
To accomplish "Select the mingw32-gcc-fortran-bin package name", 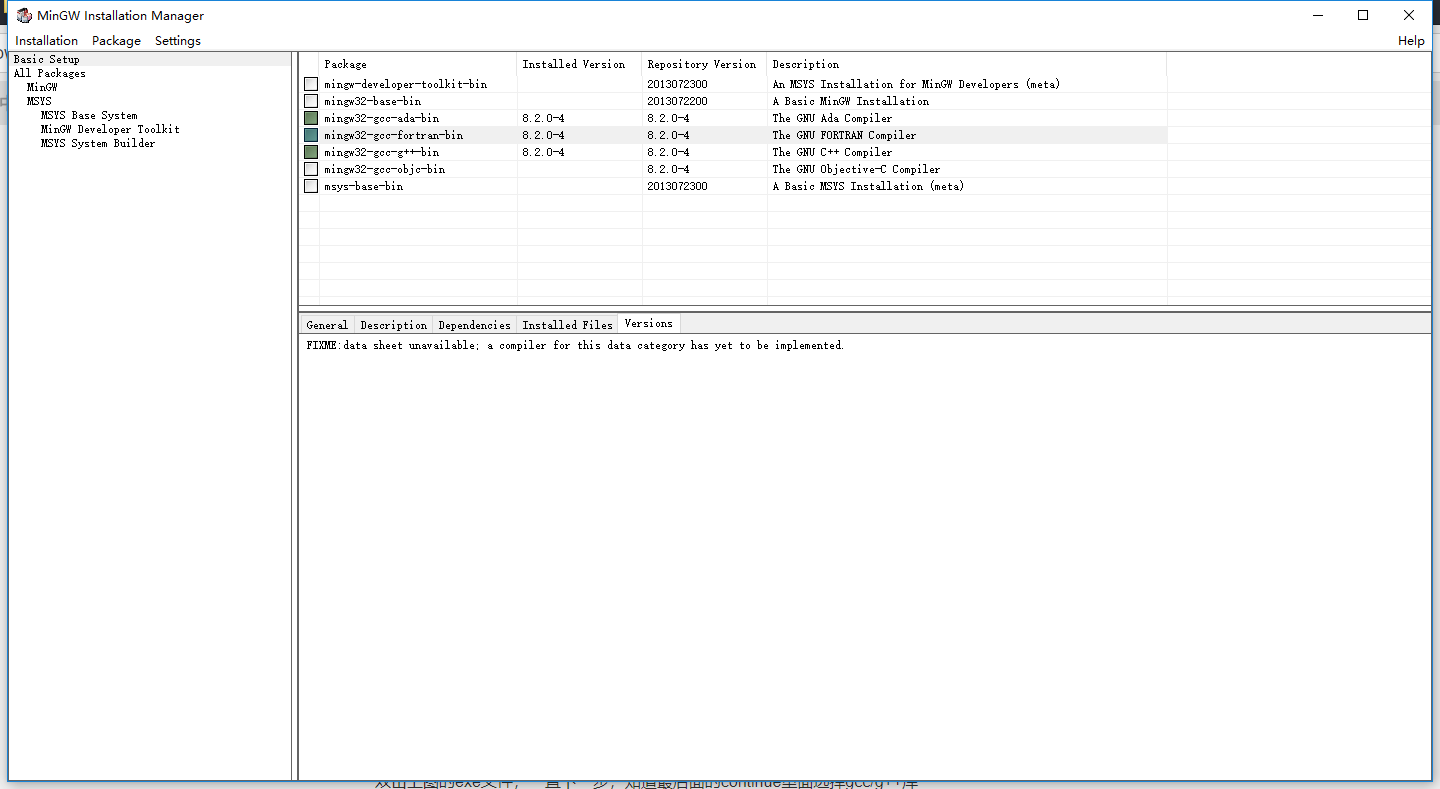I will (x=393, y=135).
